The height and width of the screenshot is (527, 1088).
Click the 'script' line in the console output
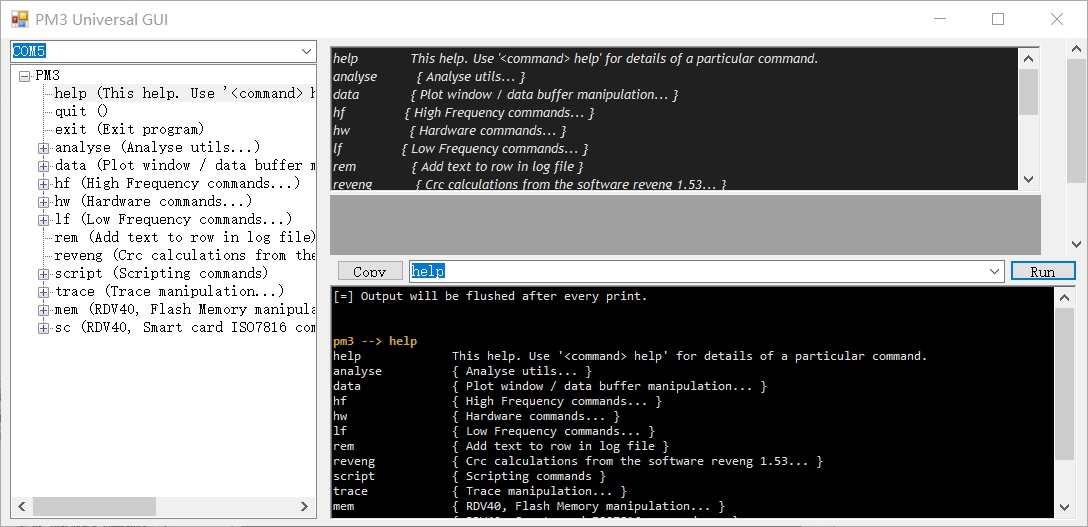tap(470, 476)
